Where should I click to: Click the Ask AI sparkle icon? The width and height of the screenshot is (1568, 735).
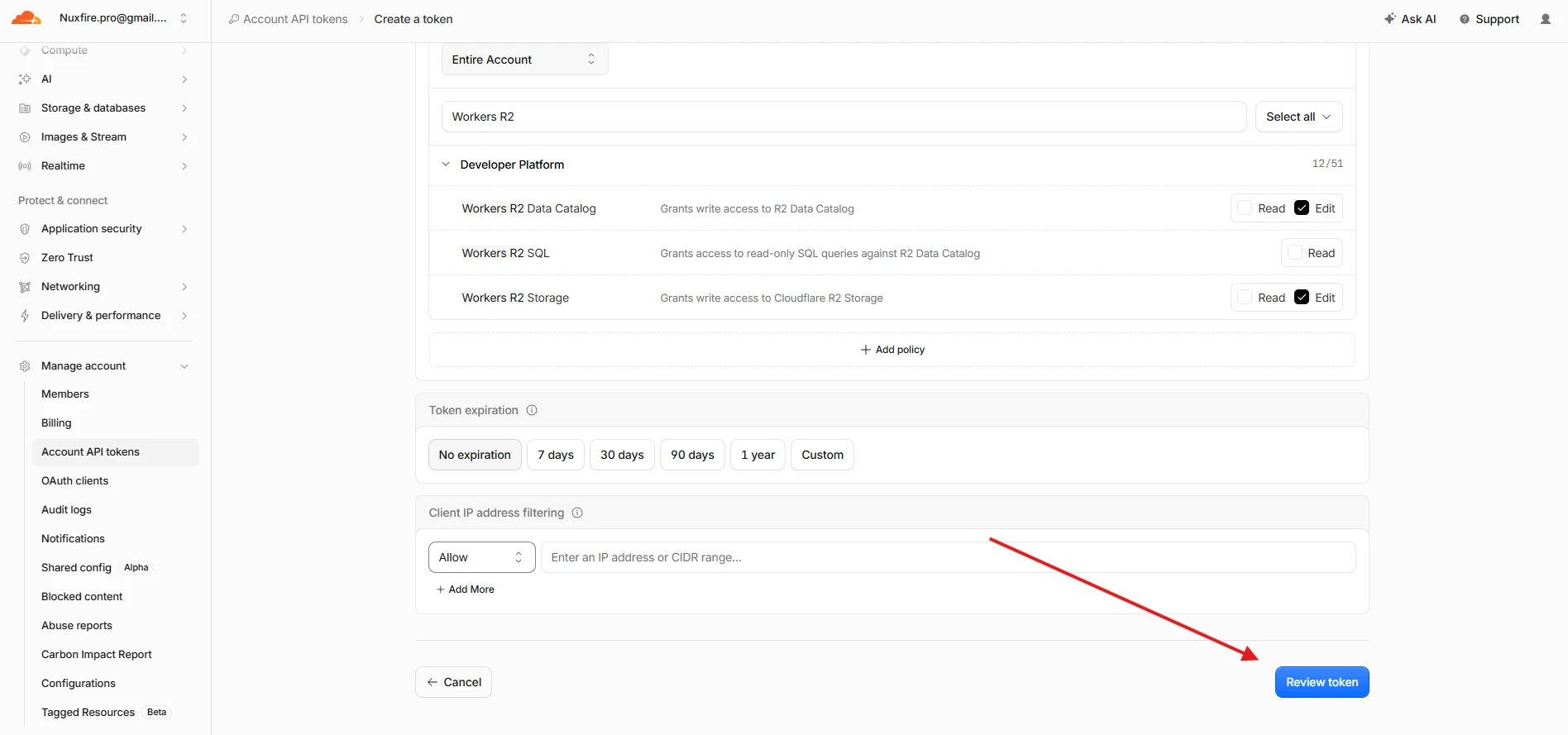pyautogui.click(x=1390, y=18)
